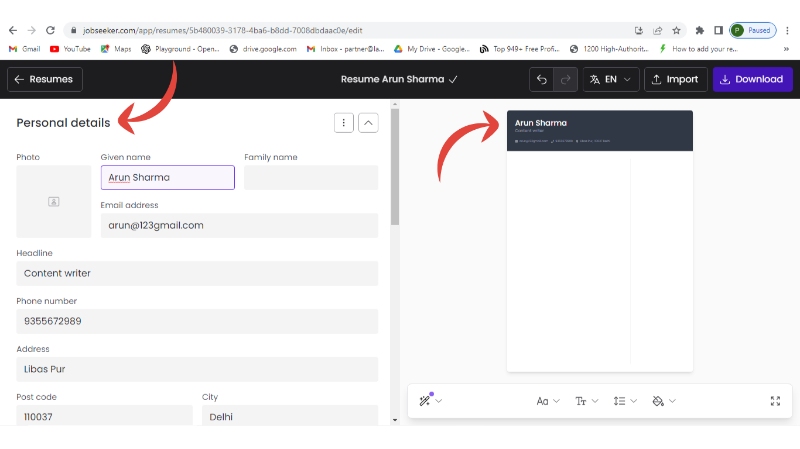Image resolution: width=800 pixels, height=449 pixels.
Task: Click the undo arrow icon
Action: (542, 80)
